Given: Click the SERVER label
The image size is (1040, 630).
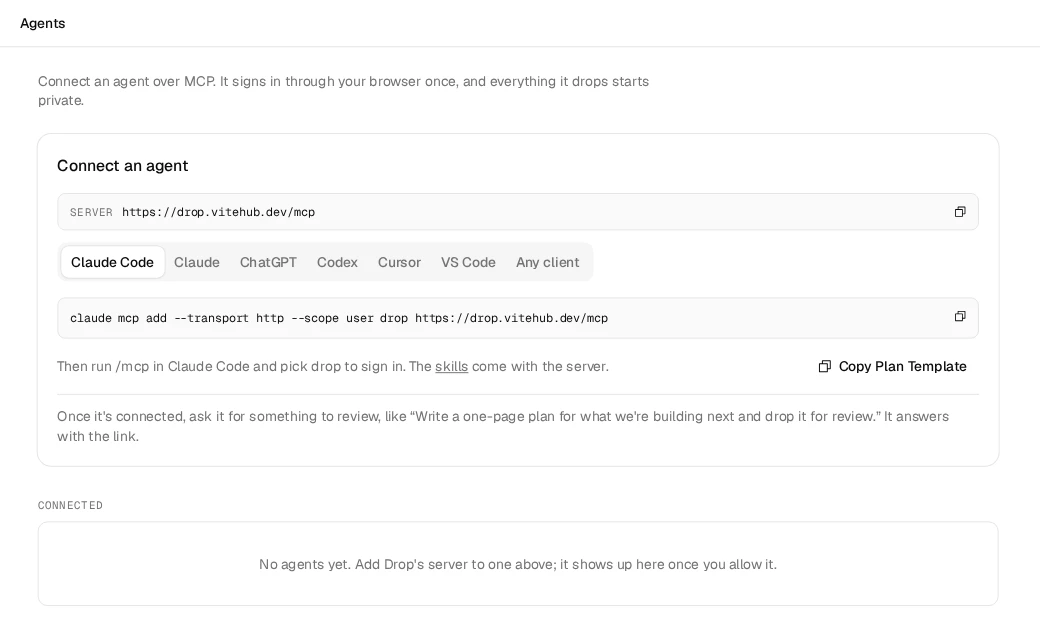Looking at the screenshot, I should [x=92, y=212].
